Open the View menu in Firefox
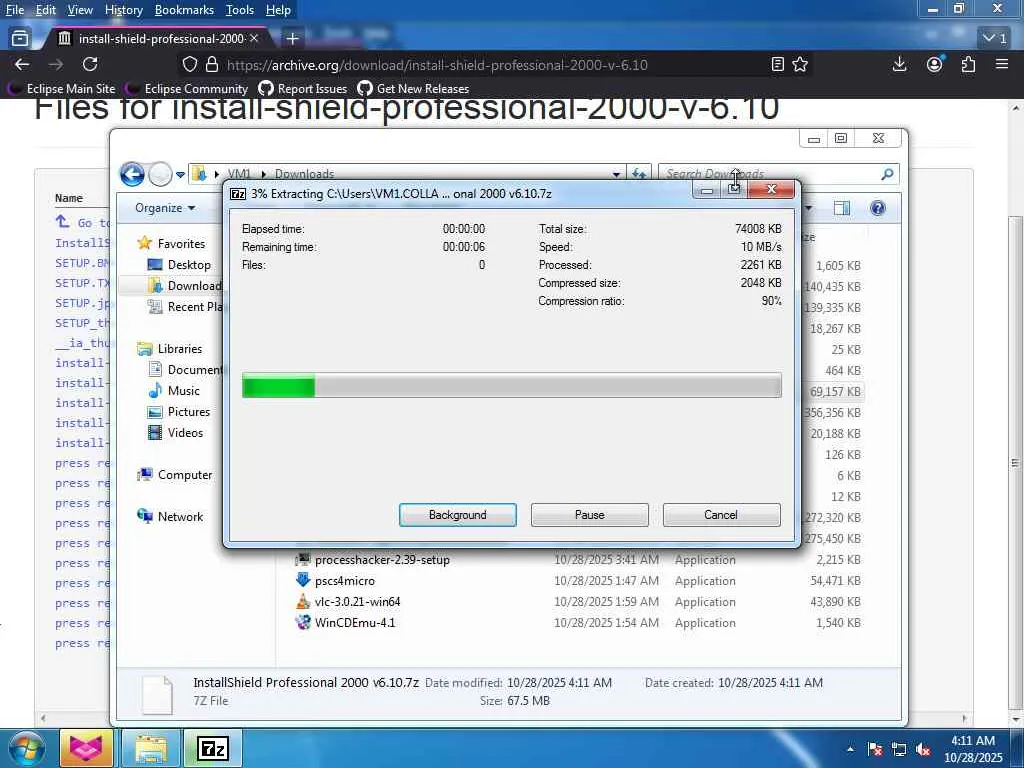Image resolution: width=1024 pixels, height=768 pixels. (x=80, y=10)
